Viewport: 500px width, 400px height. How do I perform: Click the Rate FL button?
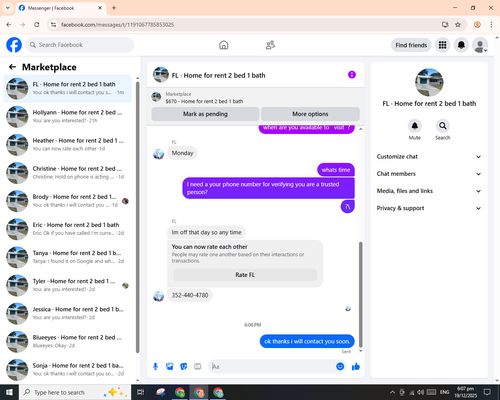pyautogui.click(x=245, y=275)
